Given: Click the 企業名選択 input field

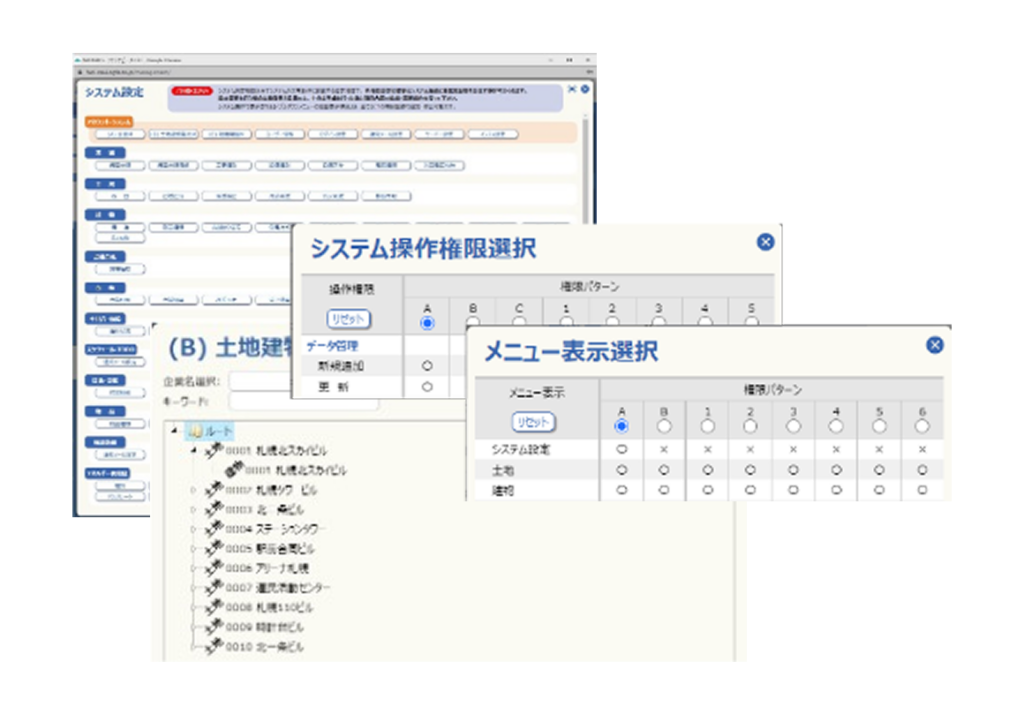Looking at the screenshot, I should (261, 381).
